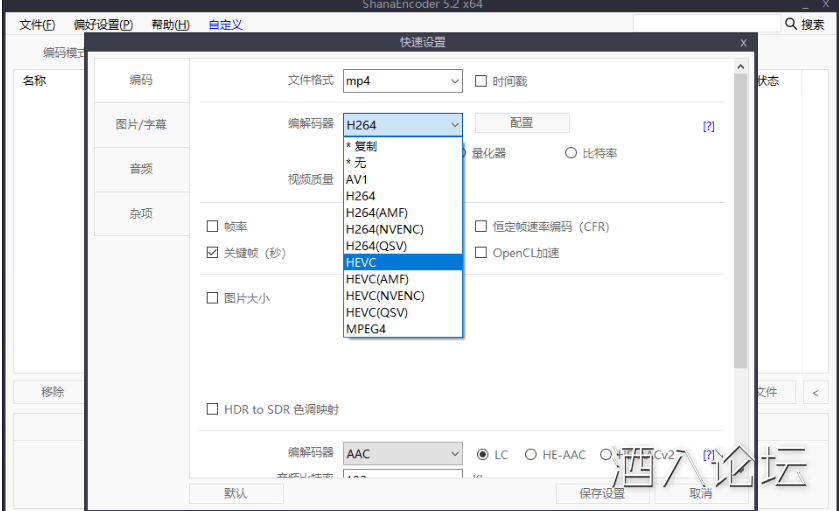This screenshot has width=839, height=511.
Task: Select the LC audio profile radio
Action: pos(483,454)
